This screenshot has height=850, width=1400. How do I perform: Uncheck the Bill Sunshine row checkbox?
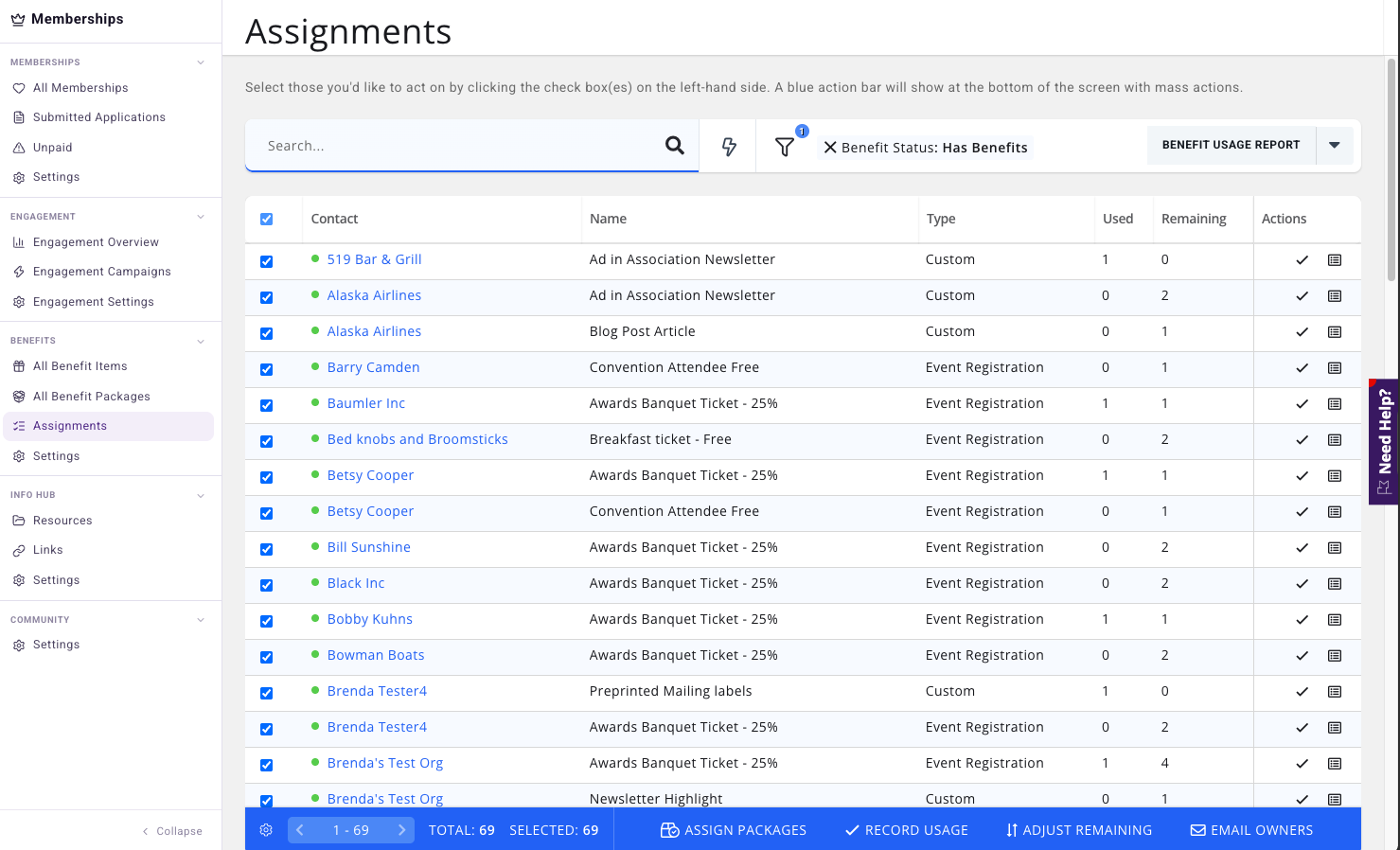coord(266,549)
